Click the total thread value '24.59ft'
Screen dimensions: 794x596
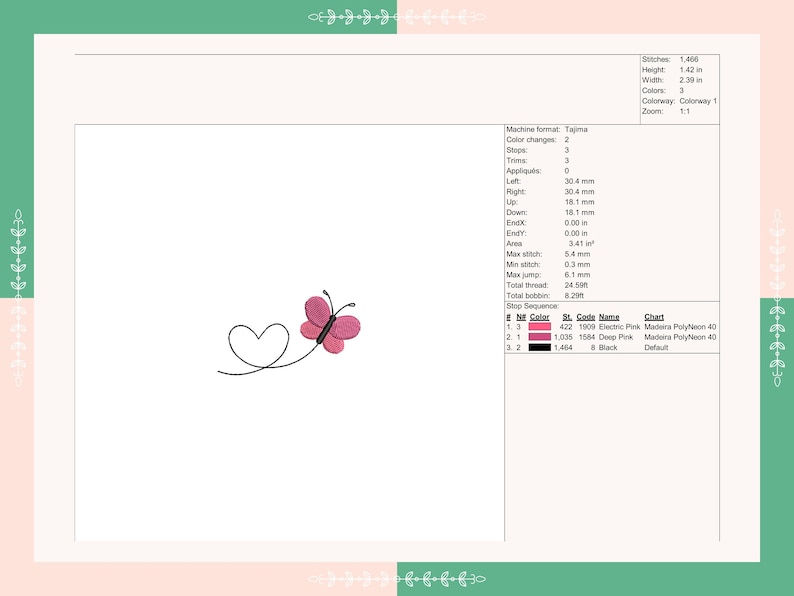tap(576, 285)
